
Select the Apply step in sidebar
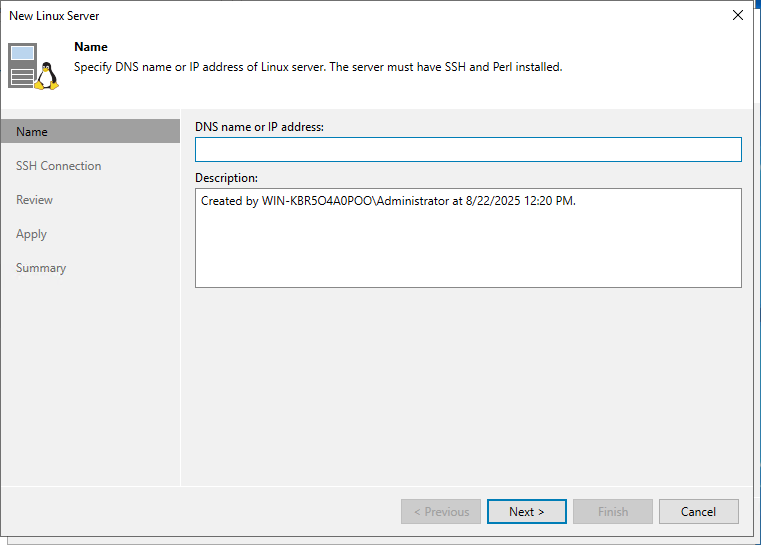(31, 234)
